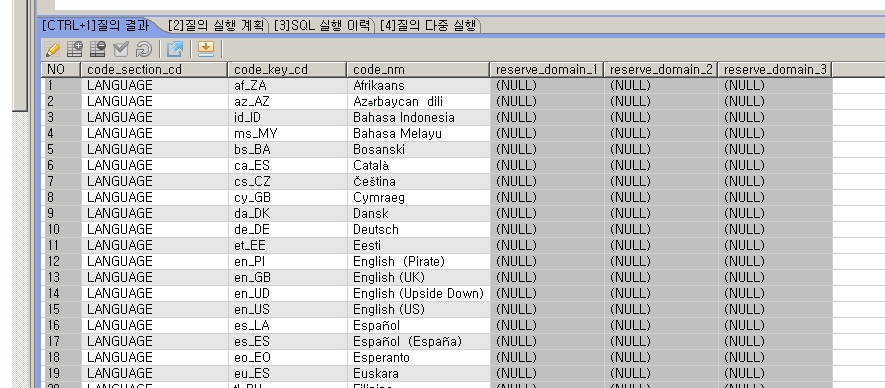Click reserve_domain_3 (NULL) in Euskara row
This screenshot has width=885, height=388.
(775, 373)
